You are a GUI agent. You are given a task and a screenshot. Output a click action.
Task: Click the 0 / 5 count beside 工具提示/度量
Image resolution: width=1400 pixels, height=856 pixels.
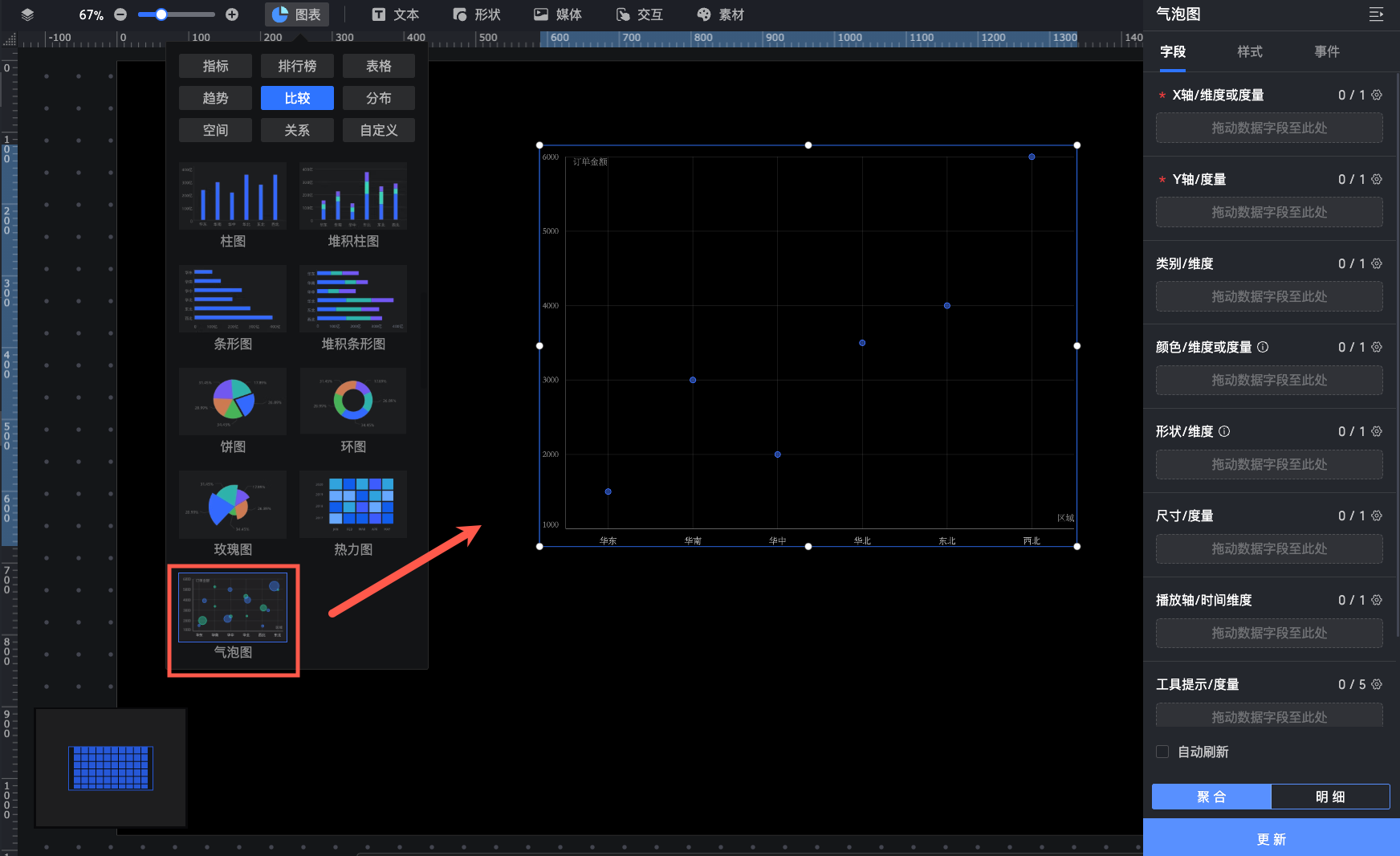1351,684
